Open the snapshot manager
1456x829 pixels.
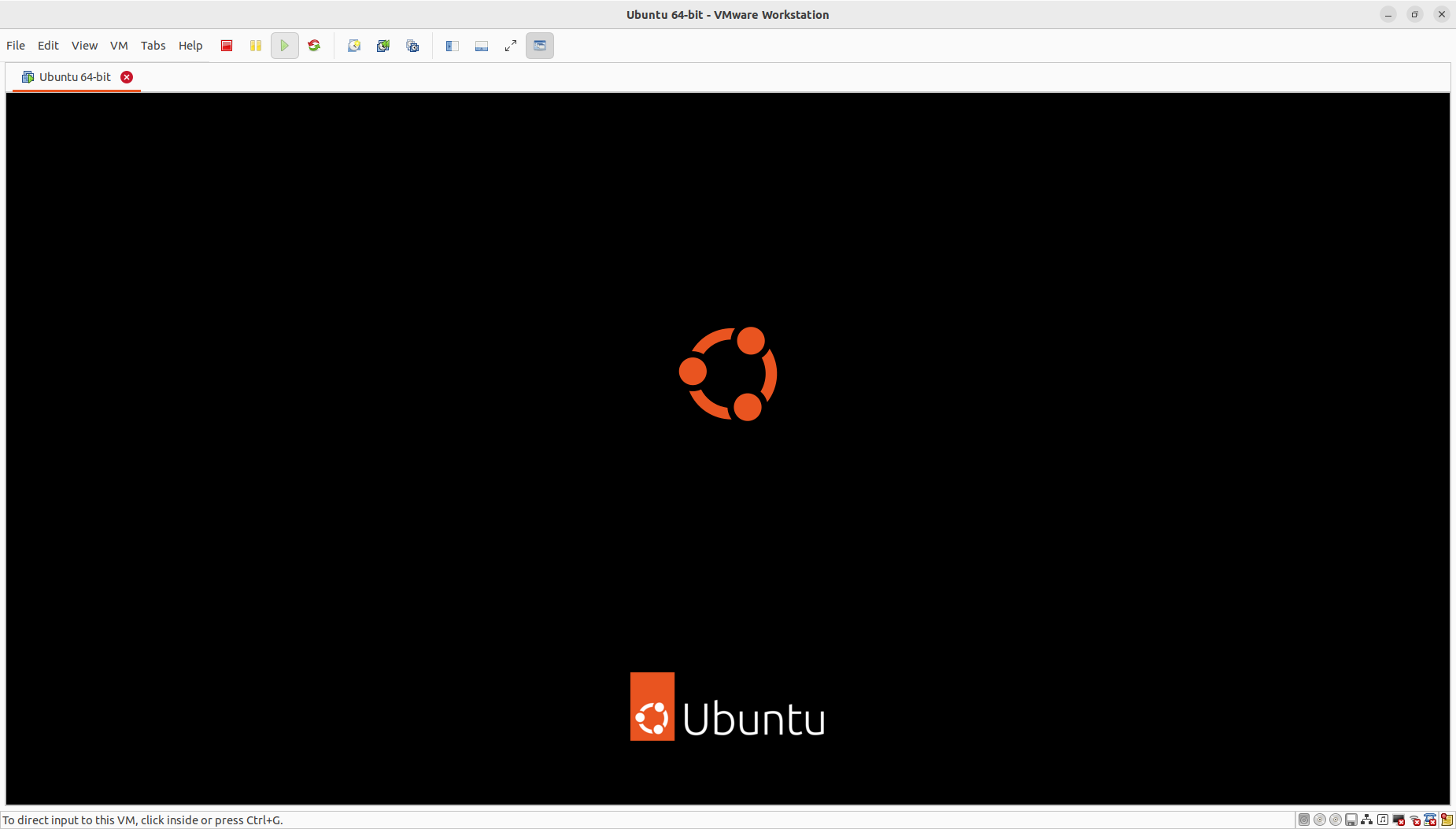[412, 46]
